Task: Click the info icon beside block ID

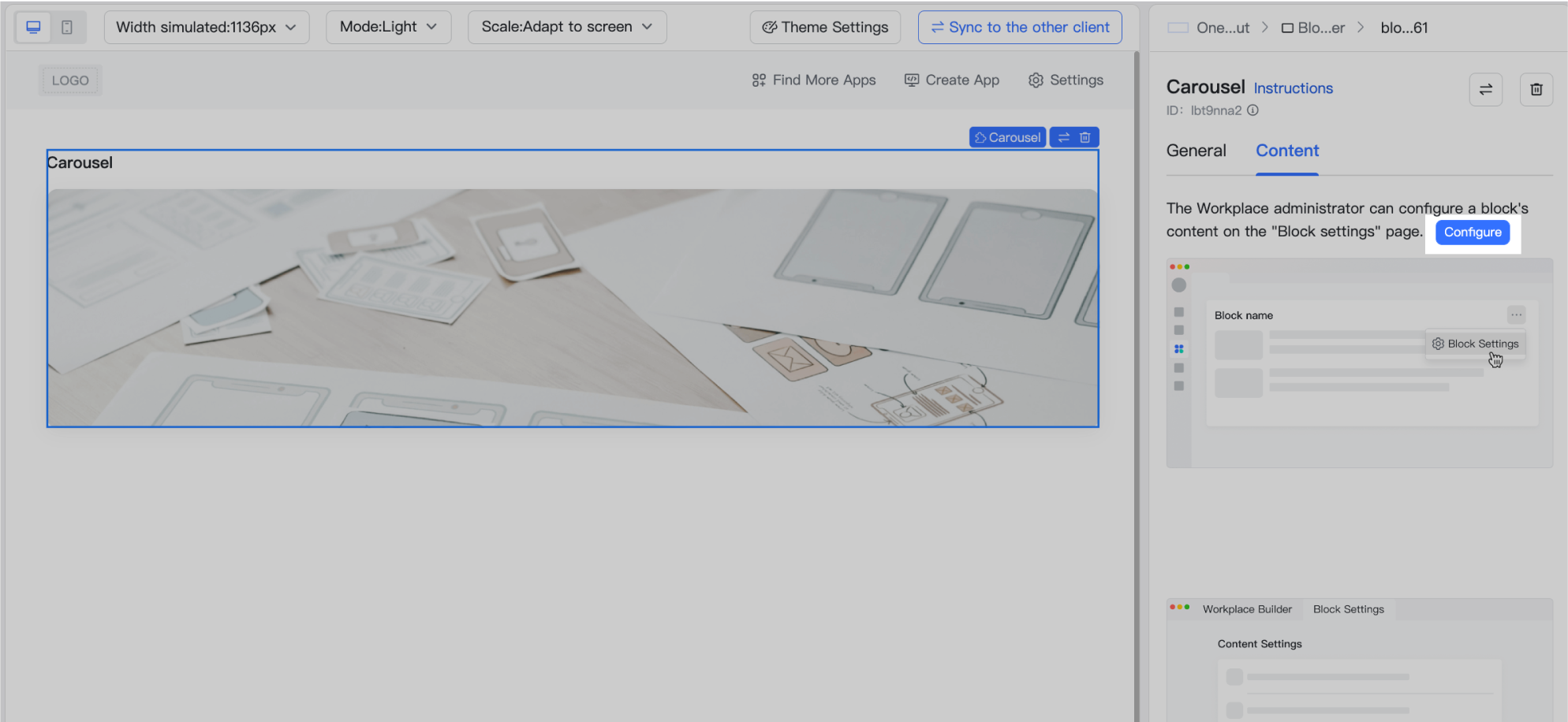Action: pyautogui.click(x=1253, y=110)
